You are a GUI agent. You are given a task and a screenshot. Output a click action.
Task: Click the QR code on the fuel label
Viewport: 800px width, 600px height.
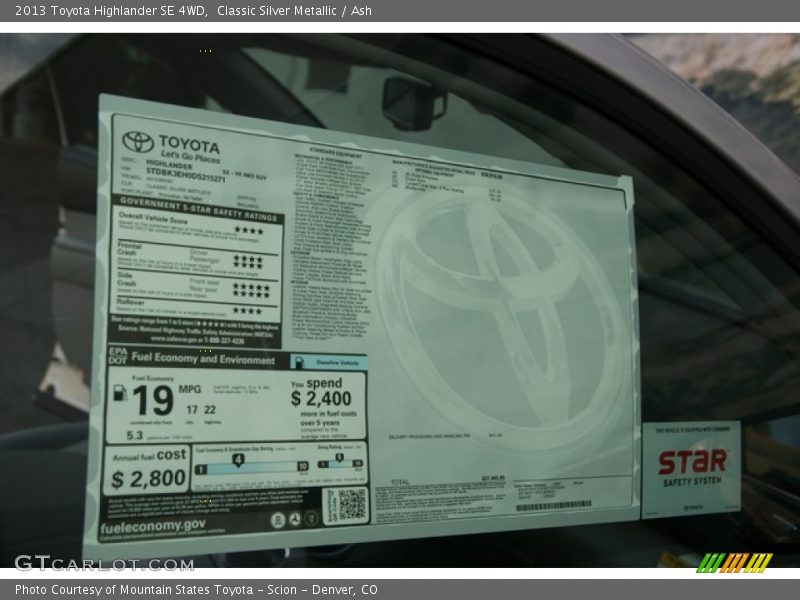pyautogui.click(x=347, y=504)
